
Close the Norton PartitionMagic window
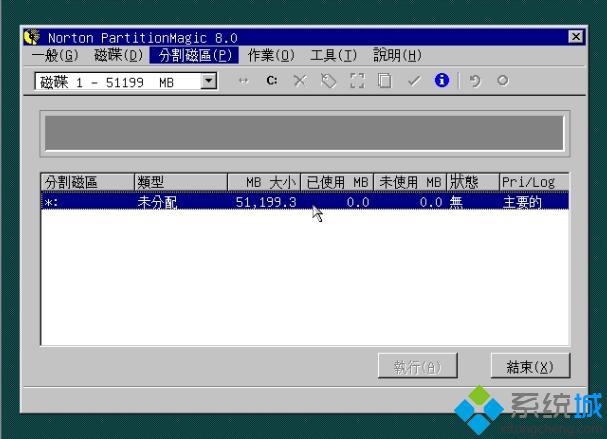(576, 37)
